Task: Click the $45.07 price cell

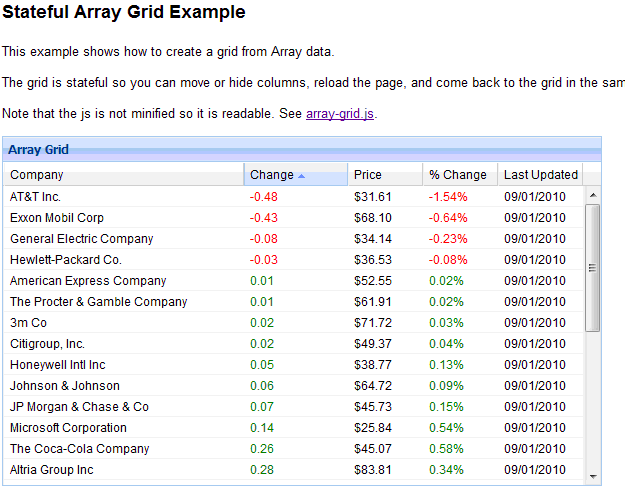Action: [373, 449]
